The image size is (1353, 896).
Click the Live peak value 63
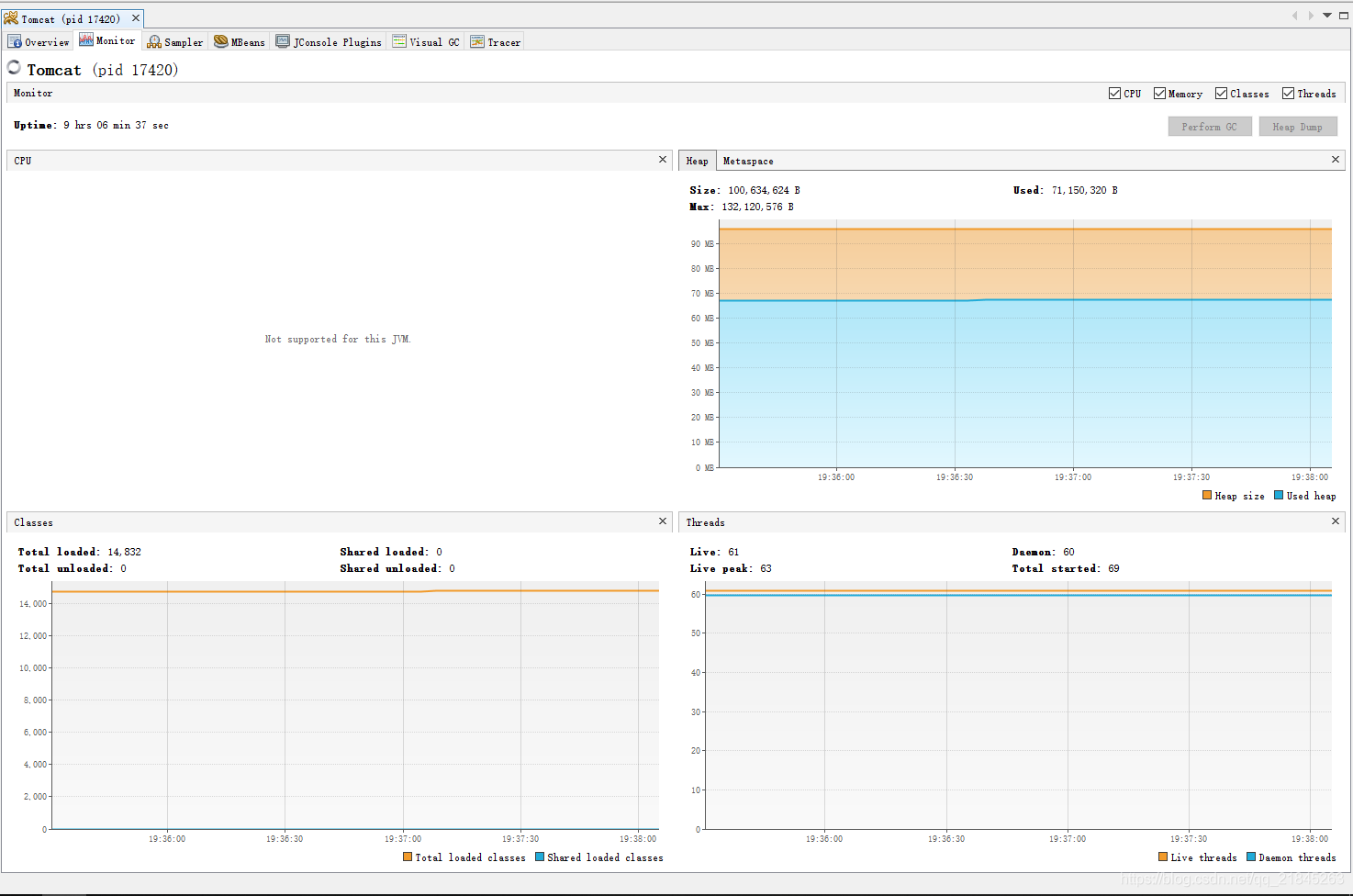click(x=766, y=568)
